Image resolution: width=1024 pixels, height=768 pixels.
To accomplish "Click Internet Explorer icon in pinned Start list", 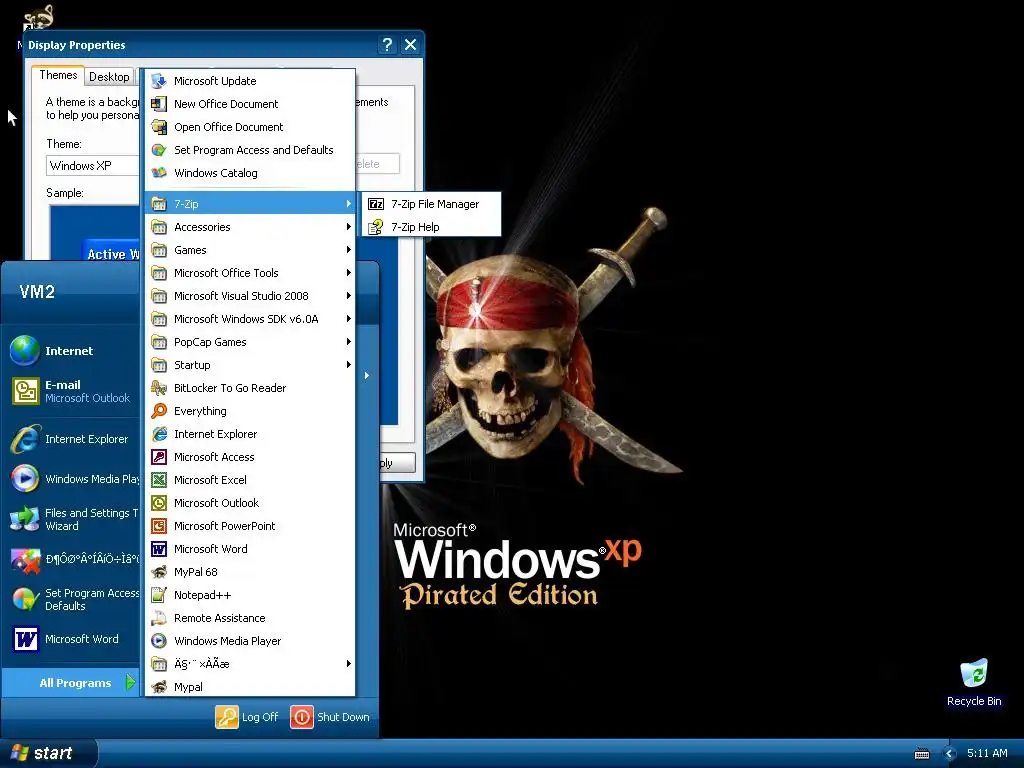I will click(25, 439).
